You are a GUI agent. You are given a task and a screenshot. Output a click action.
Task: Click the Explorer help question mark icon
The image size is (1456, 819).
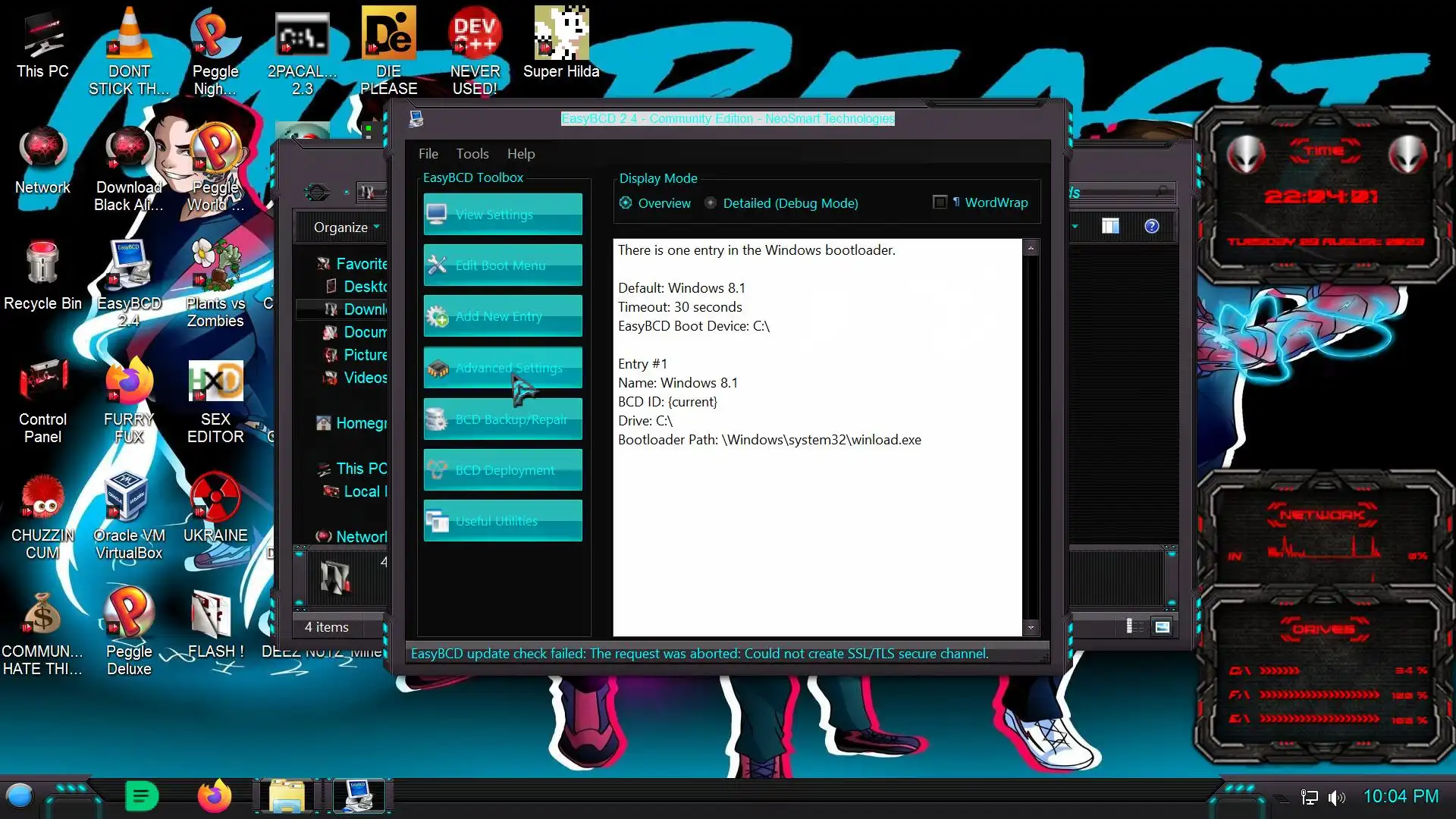click(x=1151, y=226)
